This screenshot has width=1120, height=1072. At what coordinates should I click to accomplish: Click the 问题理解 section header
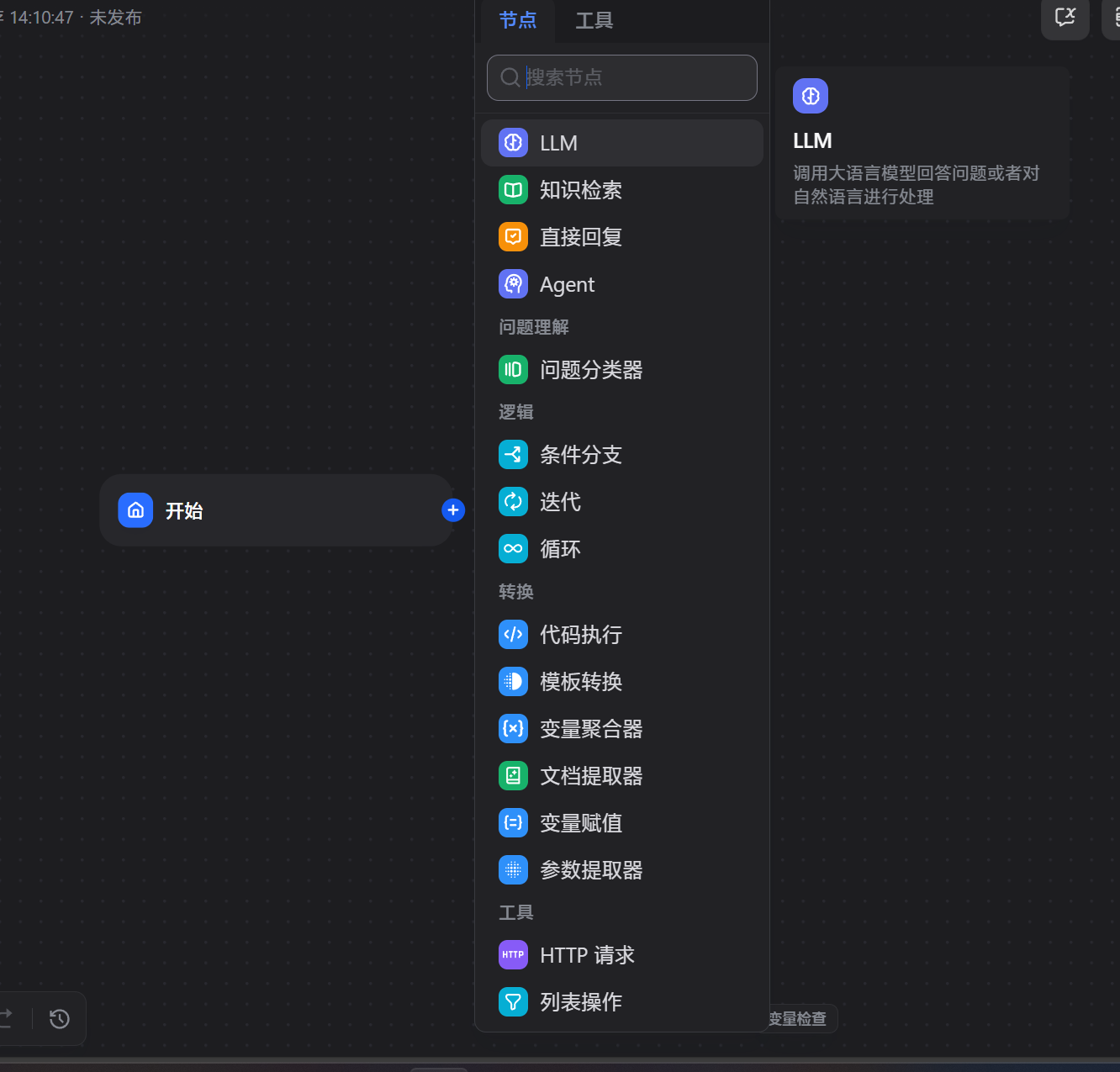click(x=534, y=327)
